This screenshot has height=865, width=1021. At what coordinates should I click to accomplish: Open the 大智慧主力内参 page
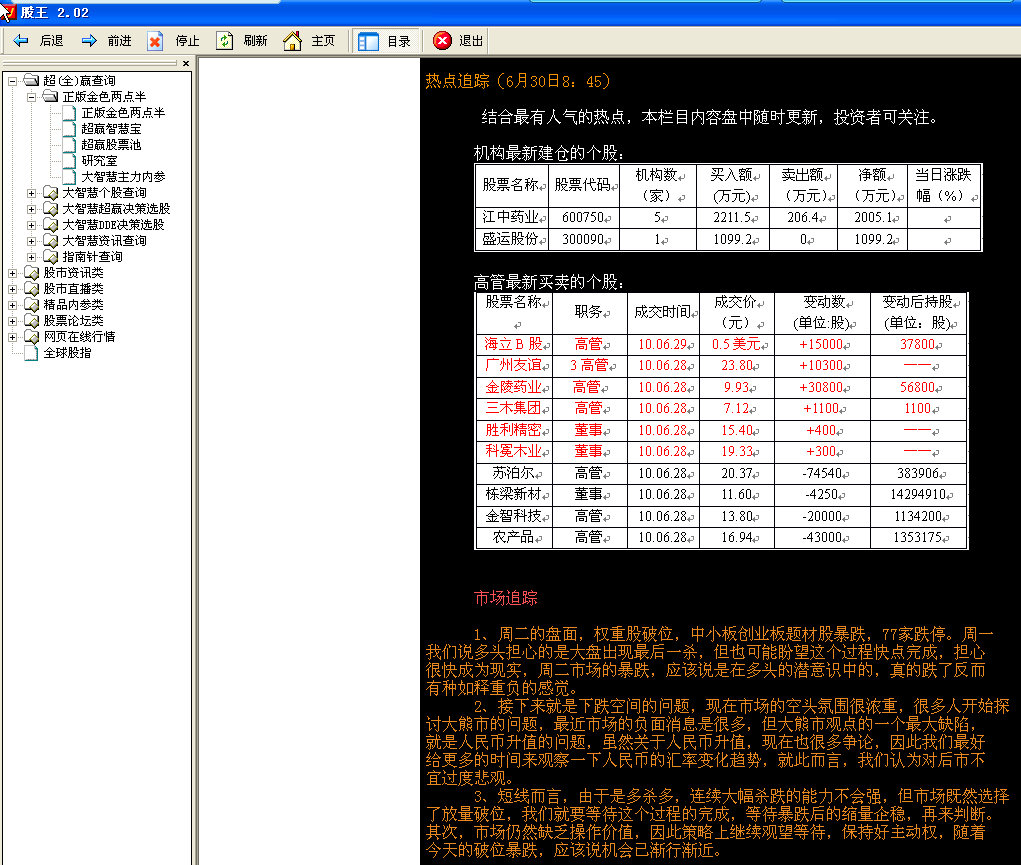pyautogui.click(x=123, y=177)
